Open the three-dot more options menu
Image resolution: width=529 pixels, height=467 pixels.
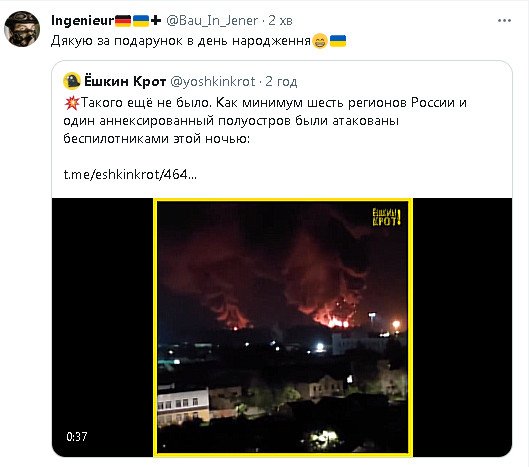pos(504,21)
